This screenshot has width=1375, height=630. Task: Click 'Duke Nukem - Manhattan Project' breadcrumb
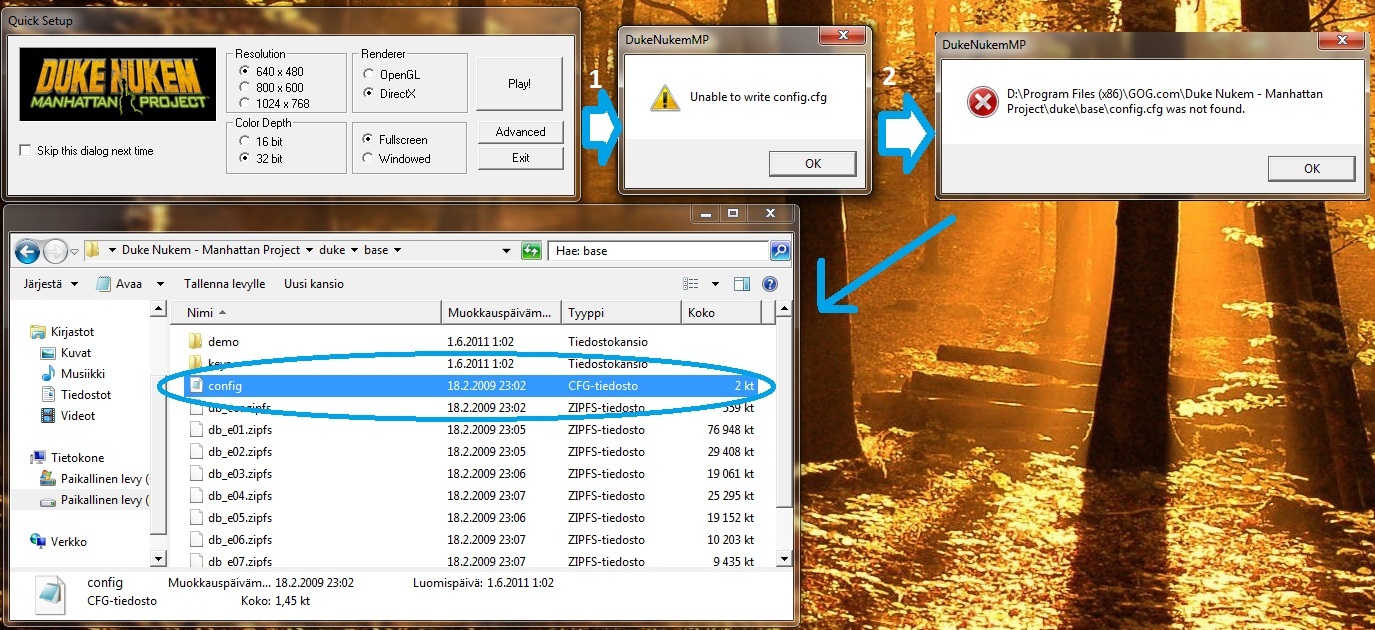coord(211,250)
